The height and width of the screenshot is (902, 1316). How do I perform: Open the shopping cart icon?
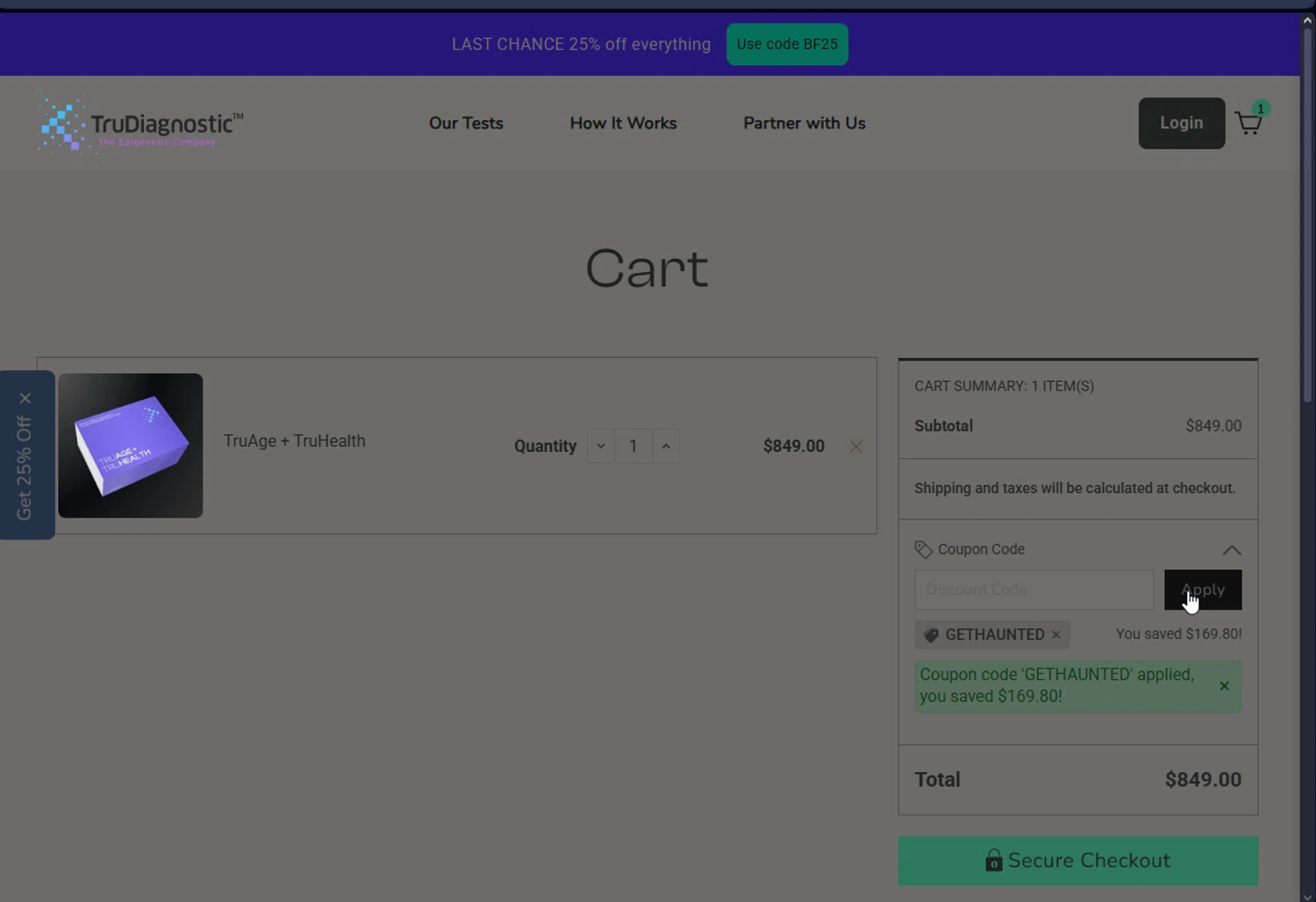click(x=1248, y=123)
